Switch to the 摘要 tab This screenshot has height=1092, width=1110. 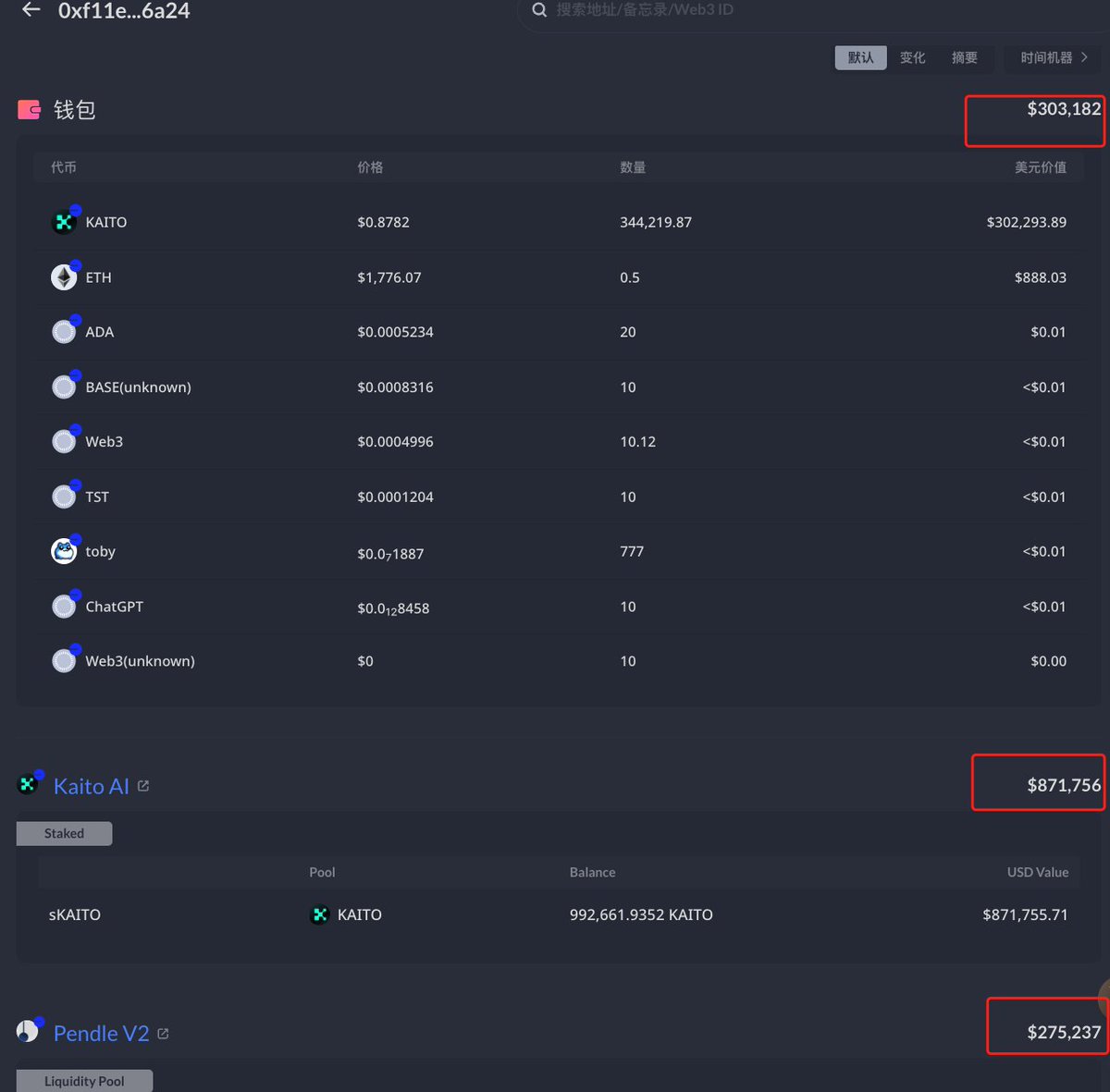(x=965, y=57)
